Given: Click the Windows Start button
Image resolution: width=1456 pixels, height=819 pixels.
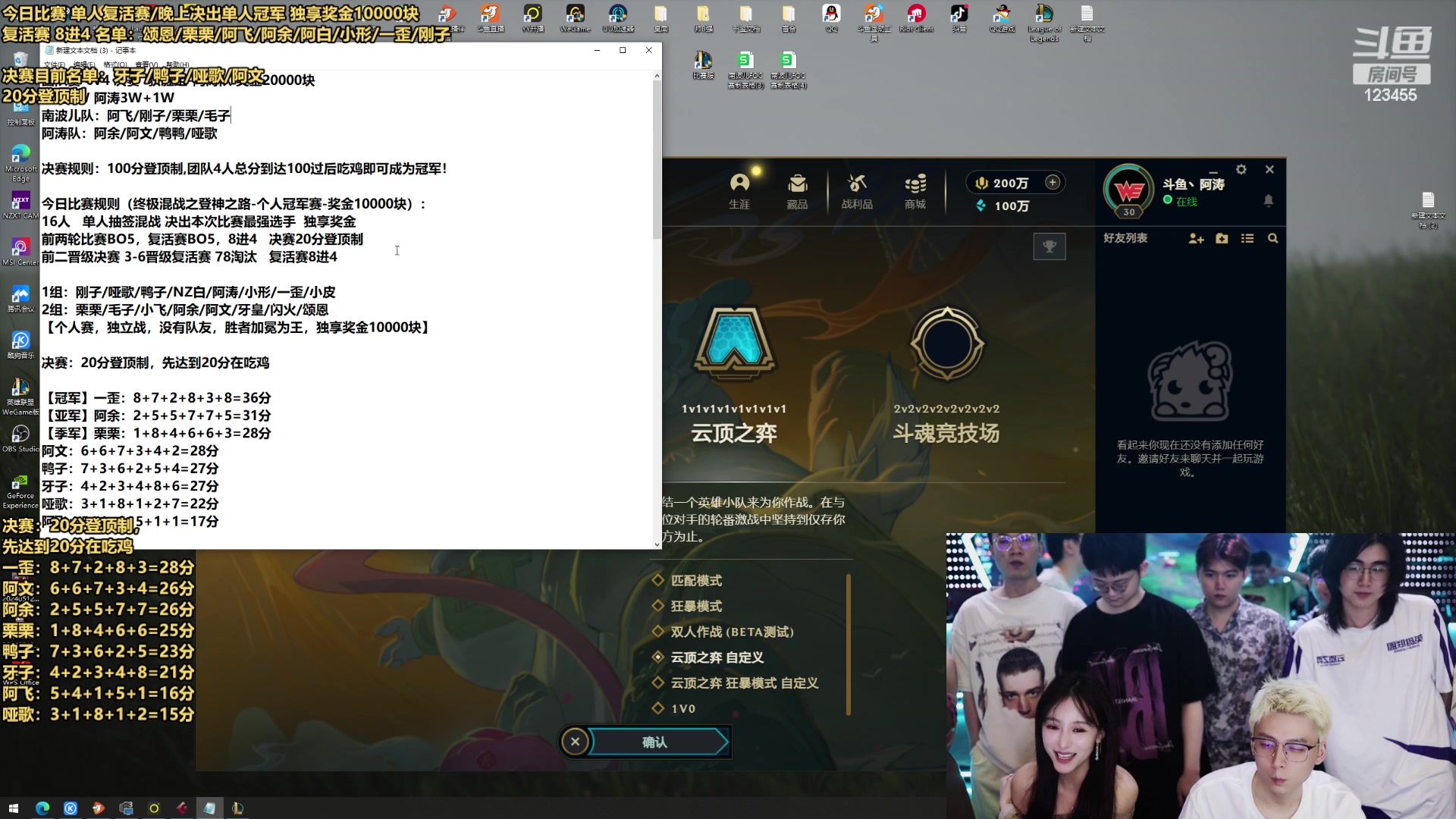Looking at the screenshot, I should (13, 808).
